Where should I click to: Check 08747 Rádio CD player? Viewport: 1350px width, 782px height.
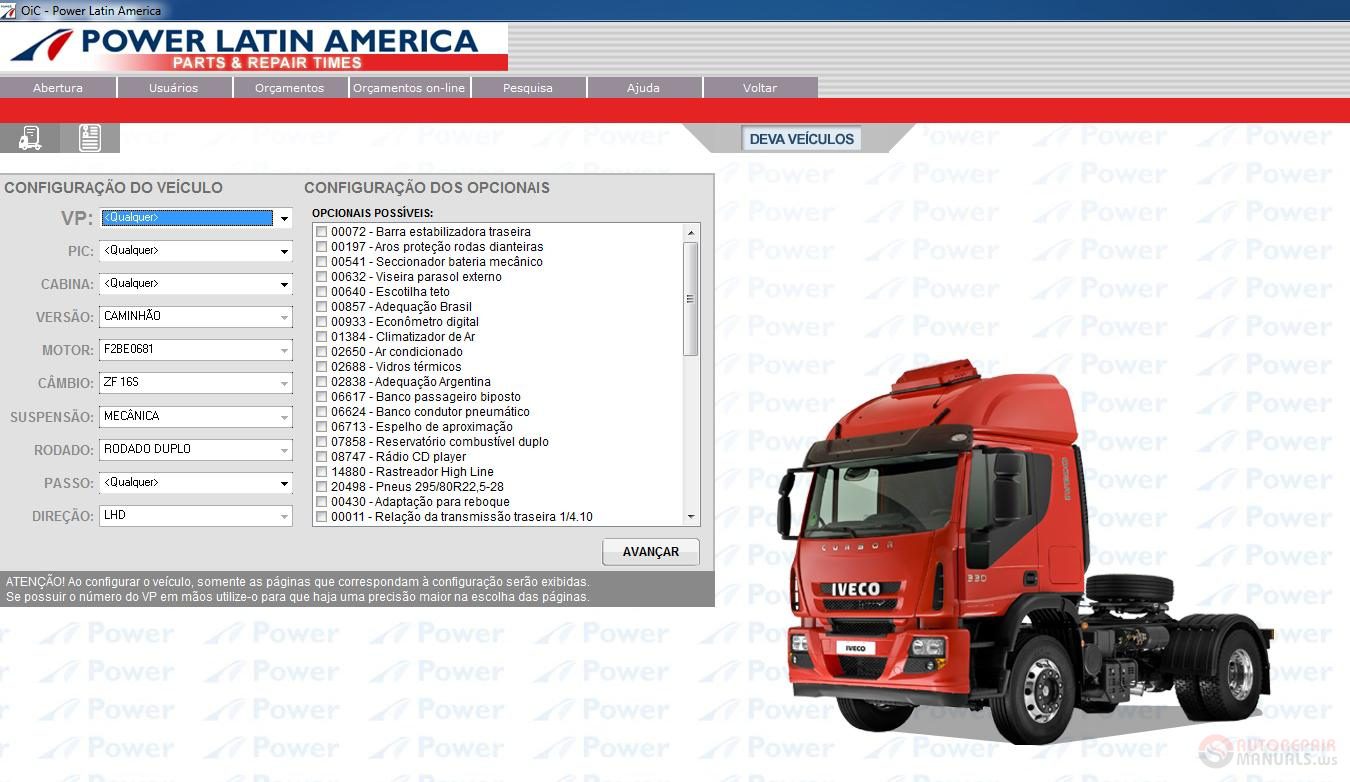(322, 457)
